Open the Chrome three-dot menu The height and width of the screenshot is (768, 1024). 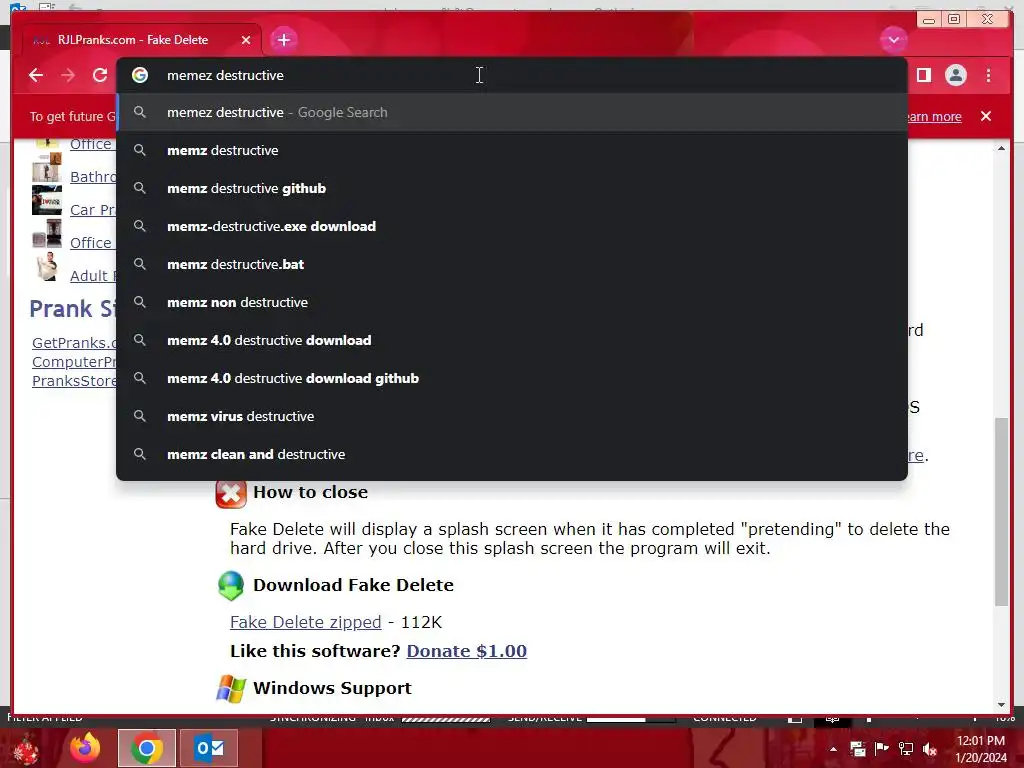[989, 75]
